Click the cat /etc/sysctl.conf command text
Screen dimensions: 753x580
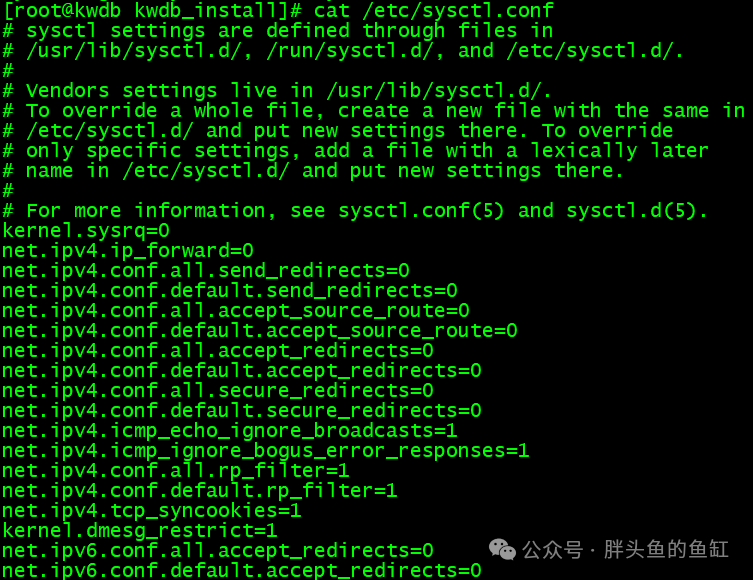tap(434, 10)
